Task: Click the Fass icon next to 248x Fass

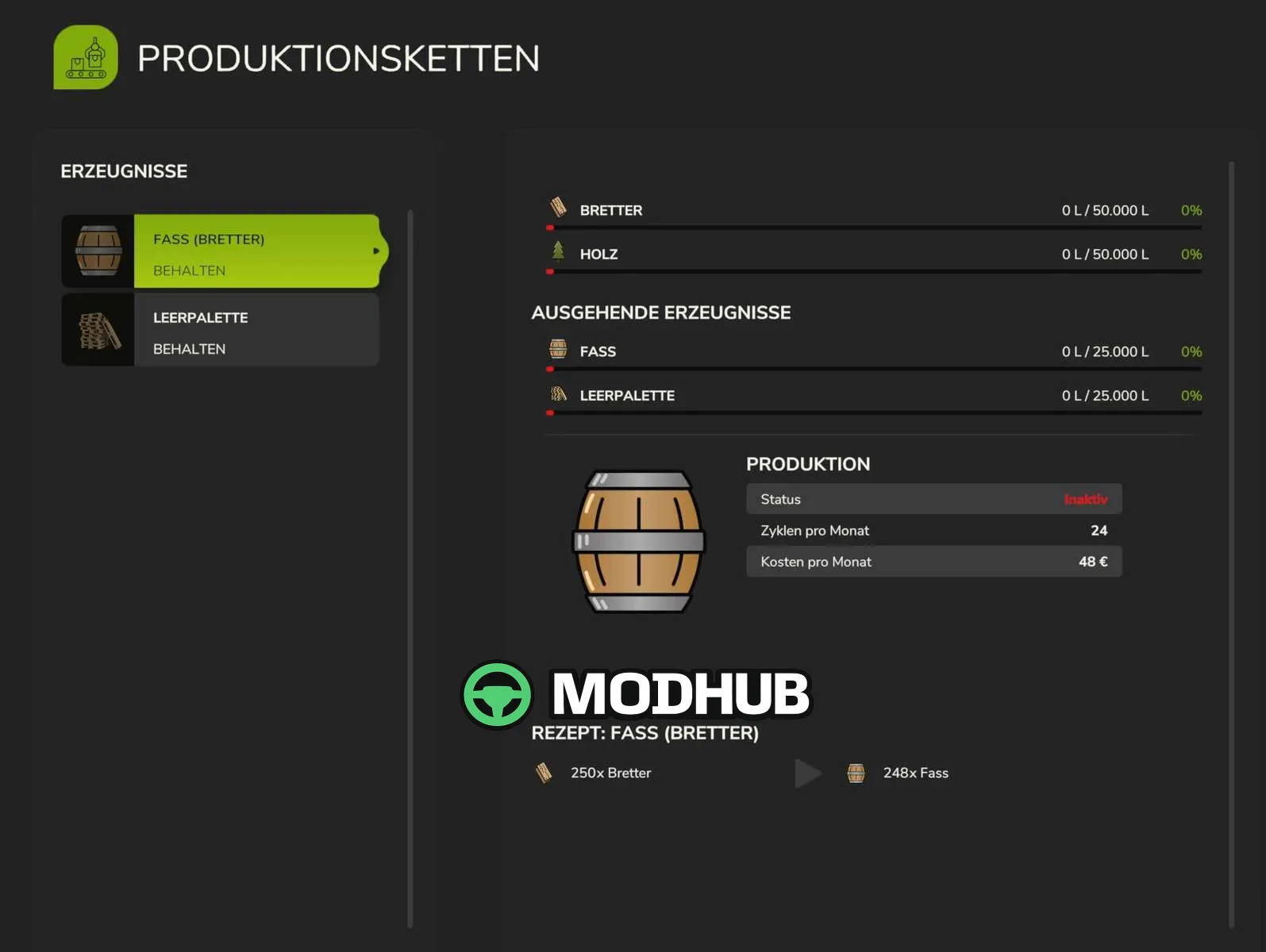Action: click(856, 772)
